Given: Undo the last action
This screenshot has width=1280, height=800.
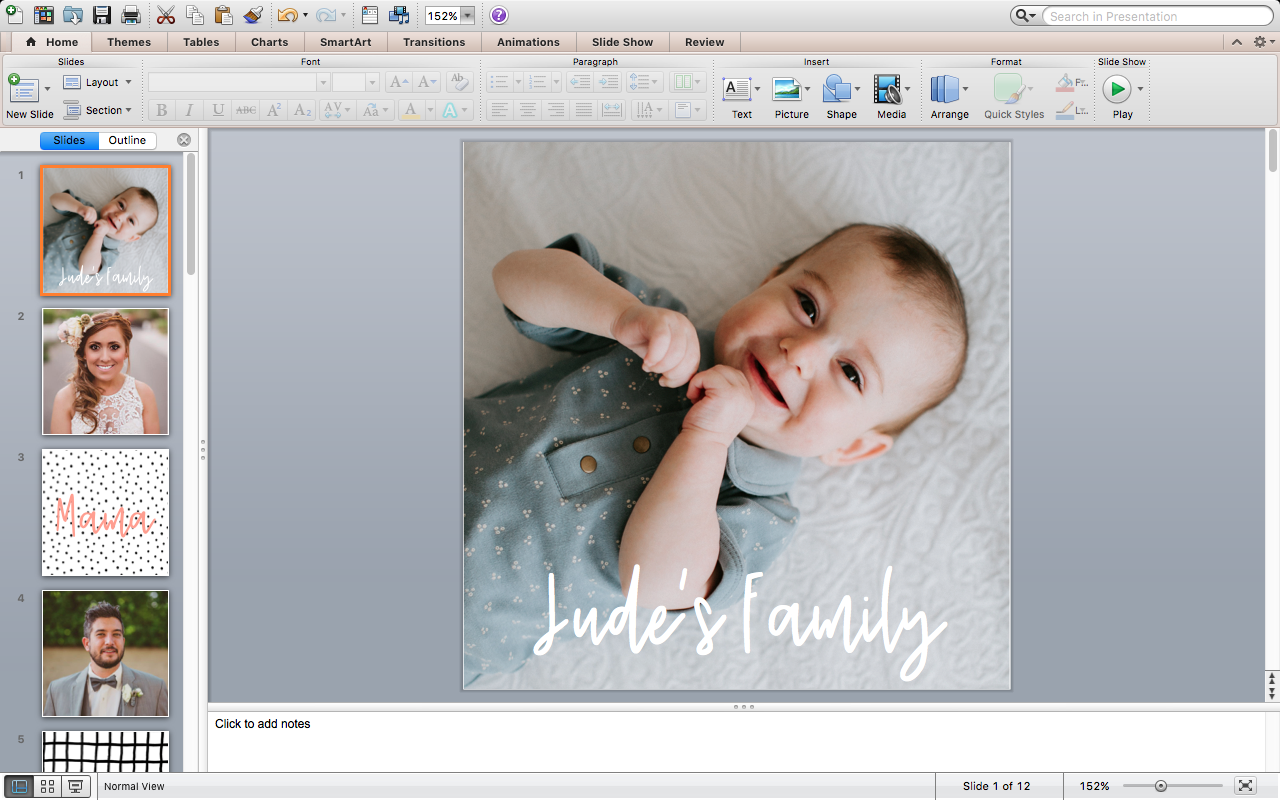Looking at the screenshot, I should 287,15.
